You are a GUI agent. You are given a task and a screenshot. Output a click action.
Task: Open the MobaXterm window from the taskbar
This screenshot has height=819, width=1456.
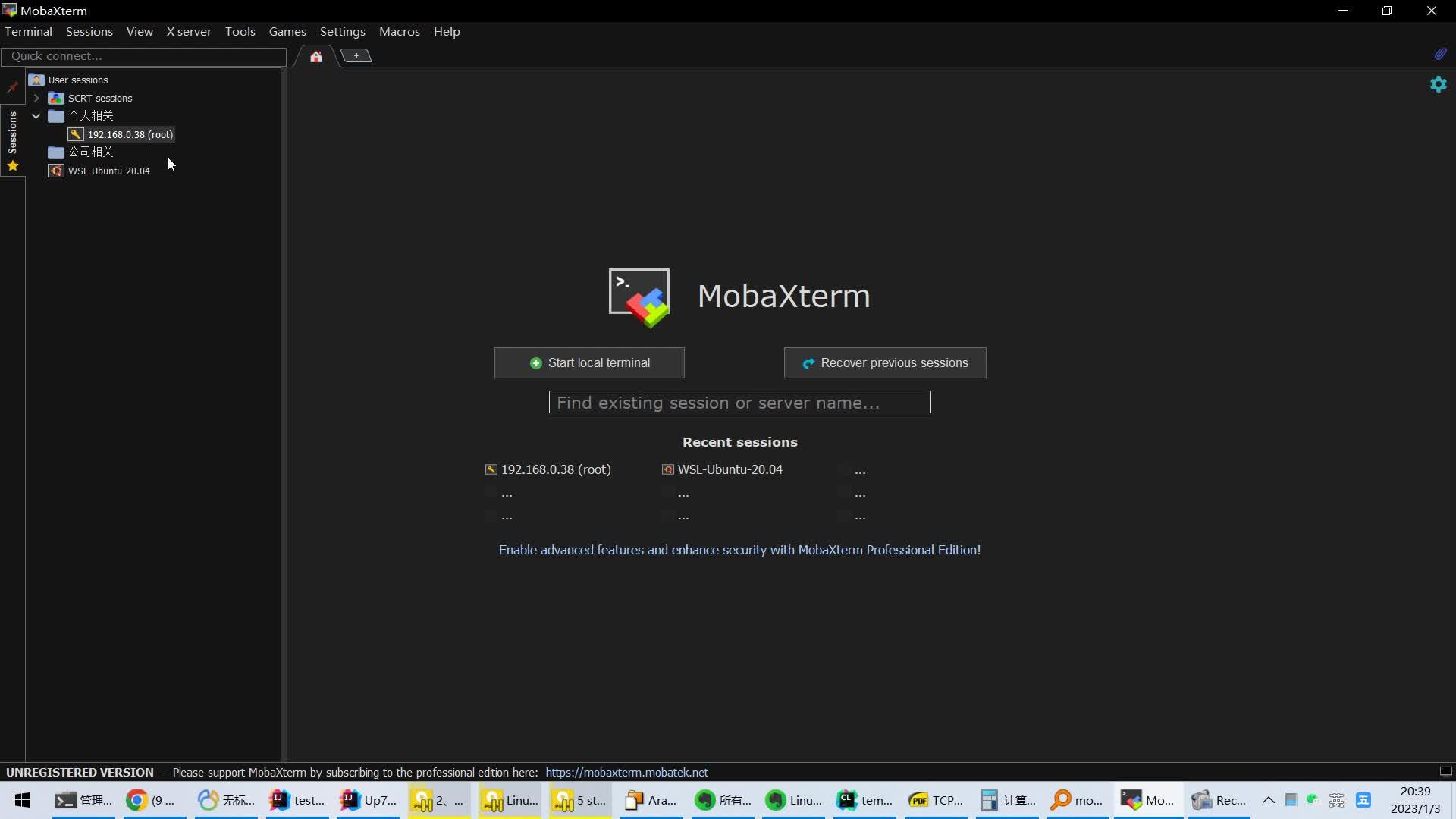coord(1147,800)
